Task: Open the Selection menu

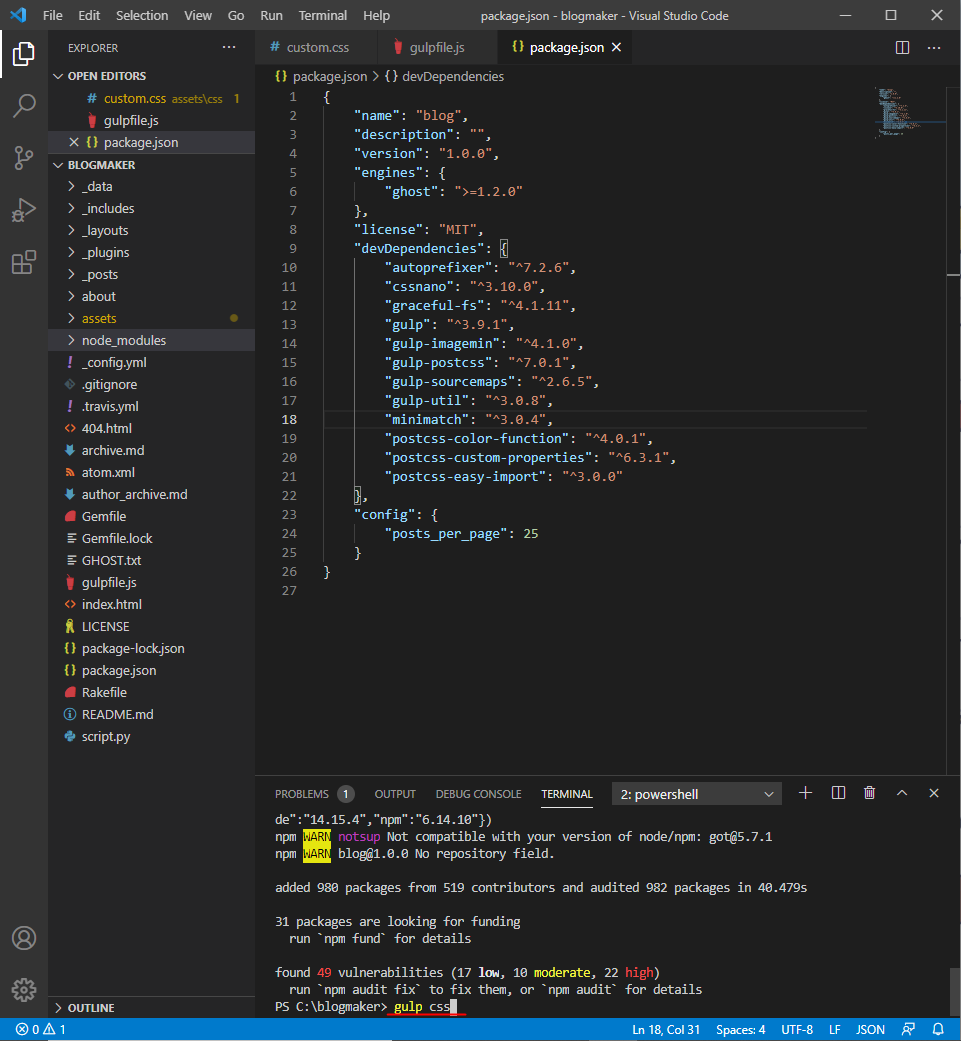Action: coord(142,15)
